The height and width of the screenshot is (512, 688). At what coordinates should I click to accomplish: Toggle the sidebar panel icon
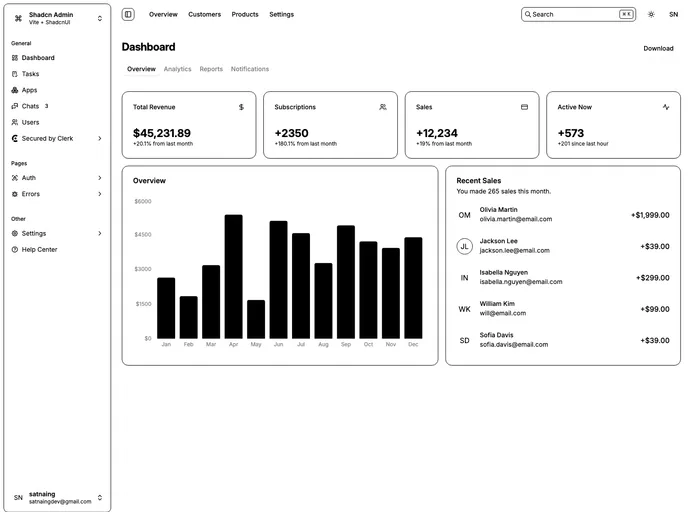point(128,14)
